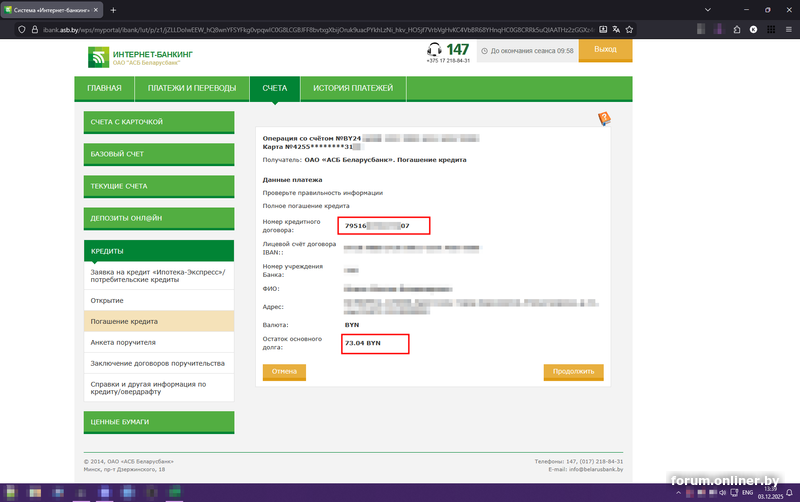The image size is (800, 502).
Task: Bookmark this page with star icon
Action: coord(630,30)
